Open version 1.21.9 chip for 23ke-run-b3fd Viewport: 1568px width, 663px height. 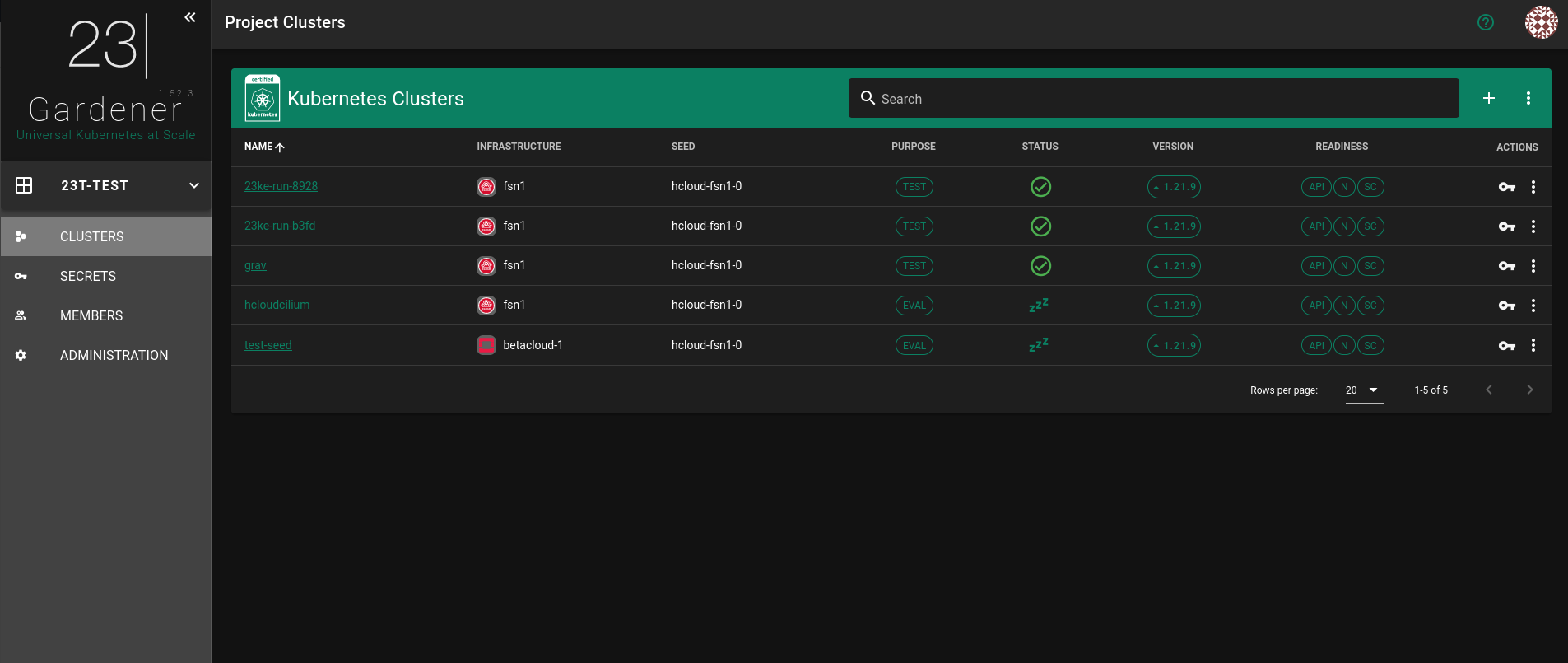[1174, 226]
